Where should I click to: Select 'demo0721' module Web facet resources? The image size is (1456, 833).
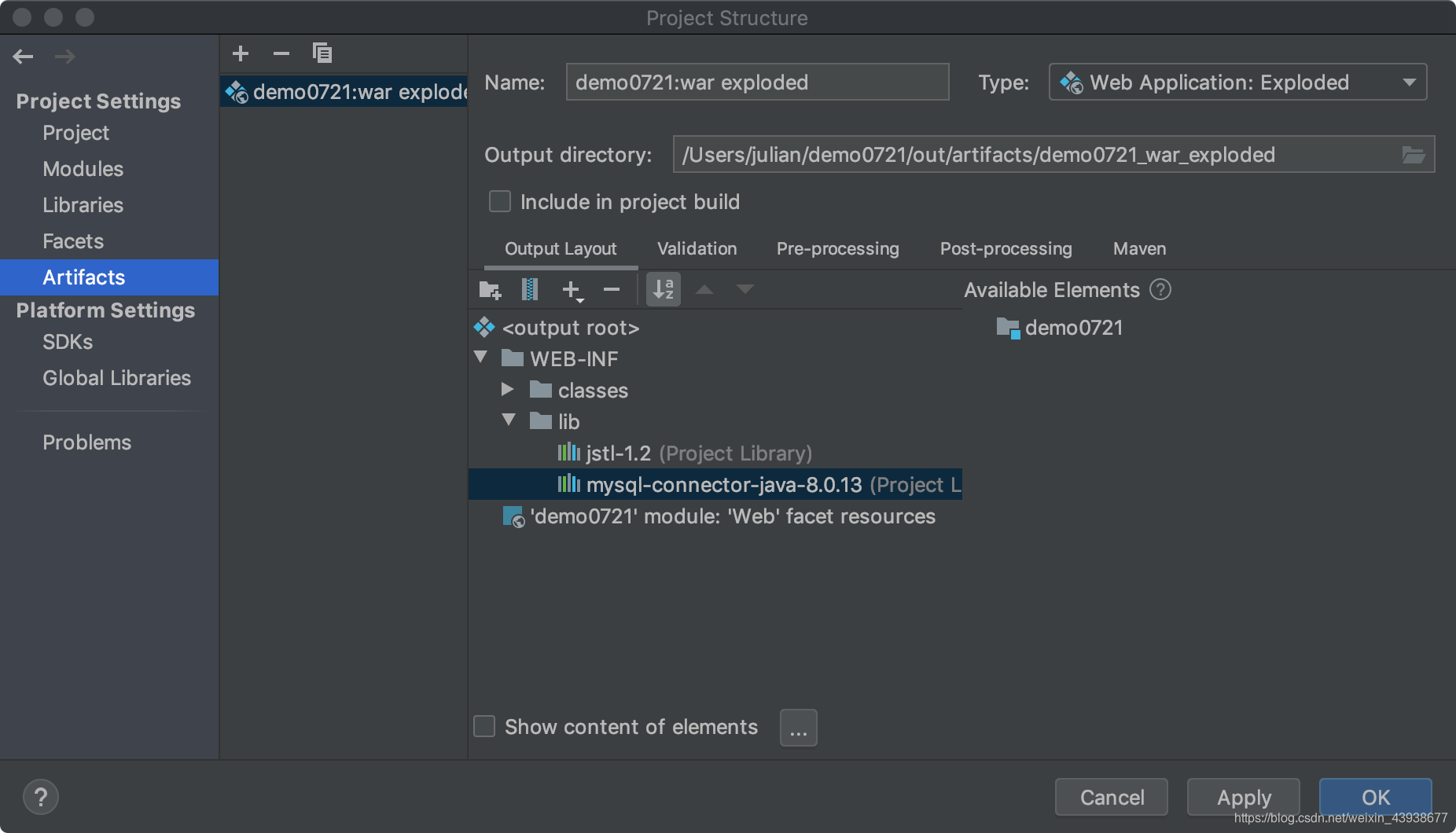(x=715, y=516)
